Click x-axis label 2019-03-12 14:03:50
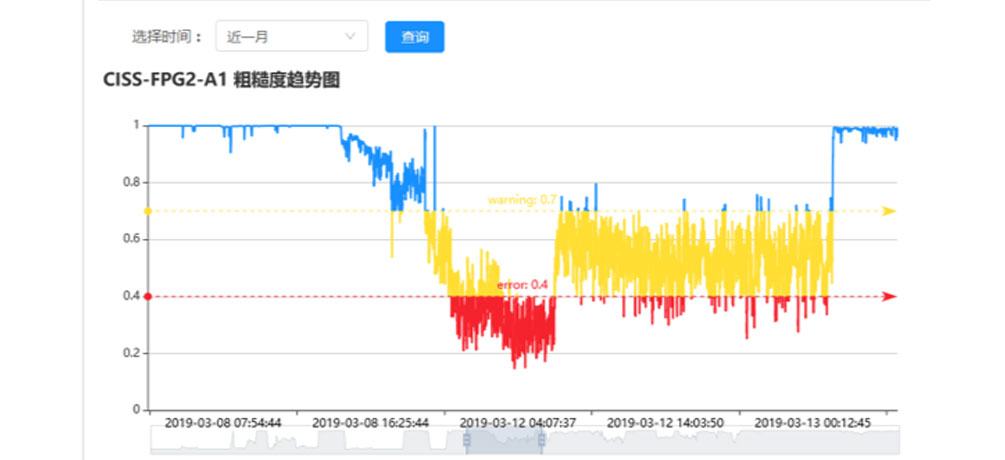The height and width of the screenshot is (460, 1005). (x=665, y=423)
